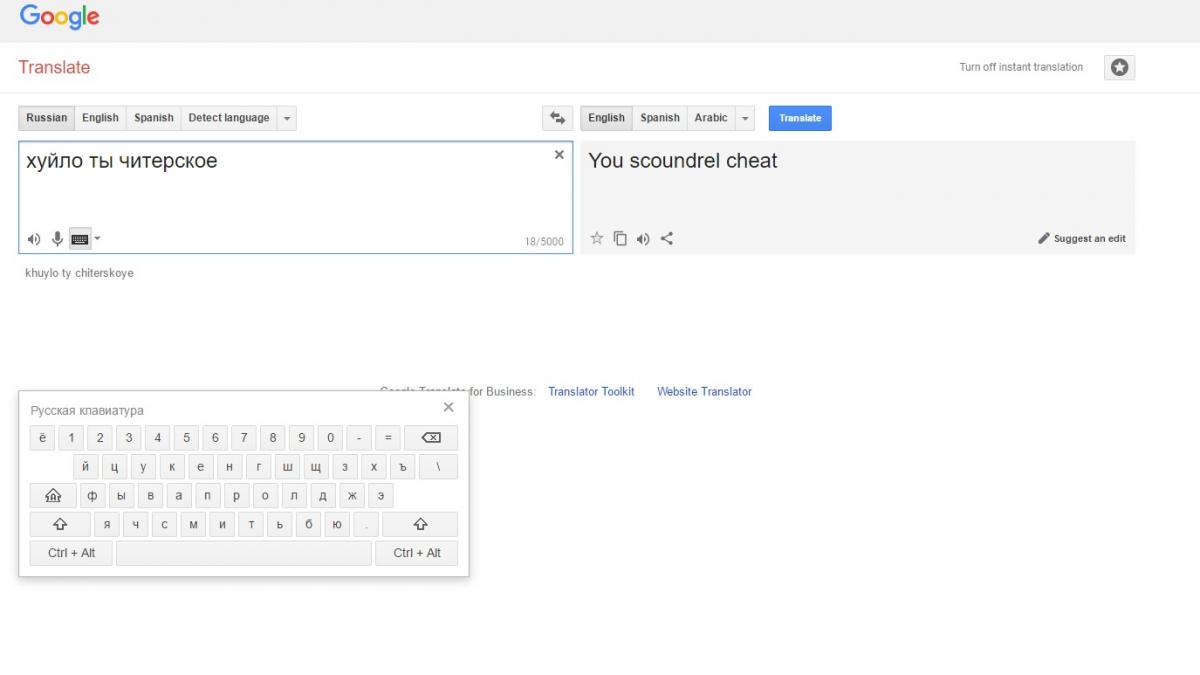1200x675 pixels.
Task: Click the space bar on virtual keyboard
Action: click(x=244, y=553)
